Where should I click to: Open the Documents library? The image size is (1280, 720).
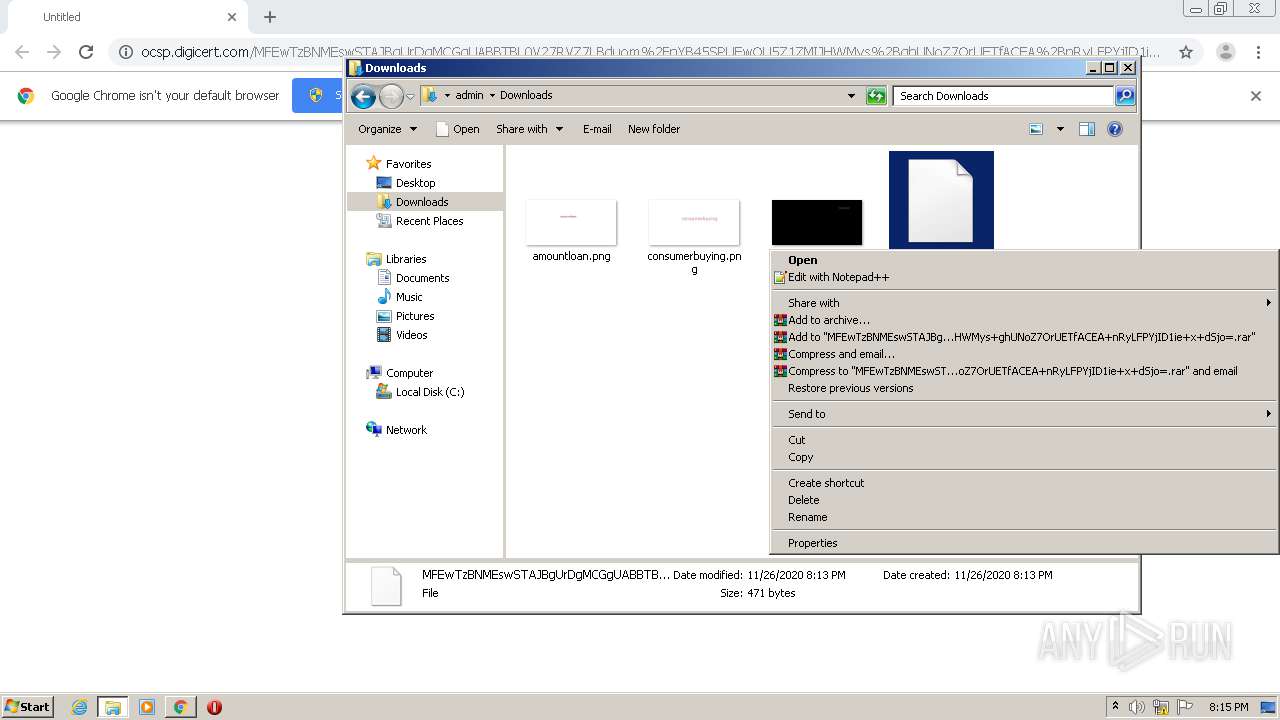pos(422,278)
